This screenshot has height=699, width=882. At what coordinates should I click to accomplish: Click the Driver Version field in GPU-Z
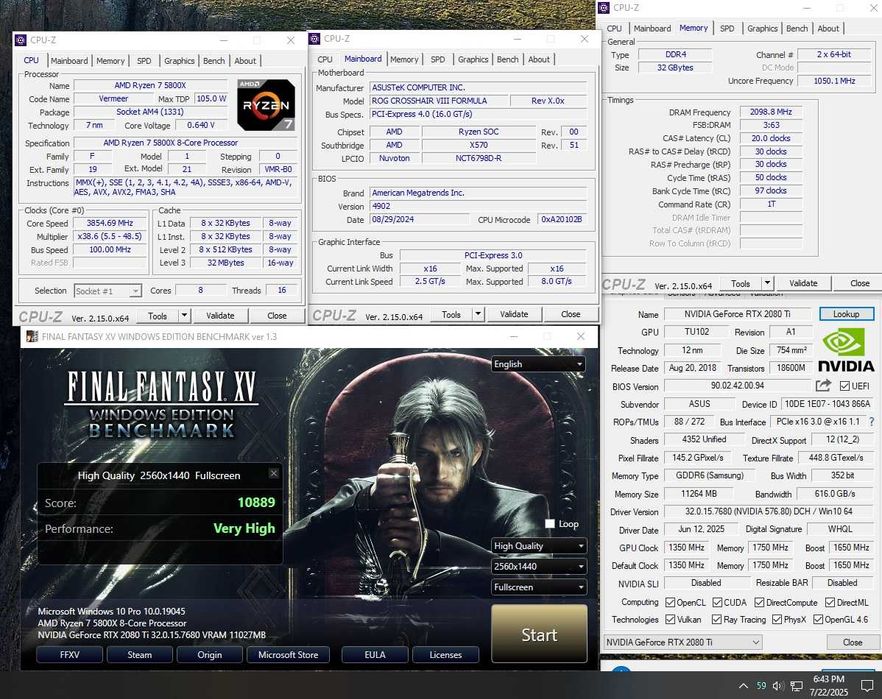coord(769,512)
